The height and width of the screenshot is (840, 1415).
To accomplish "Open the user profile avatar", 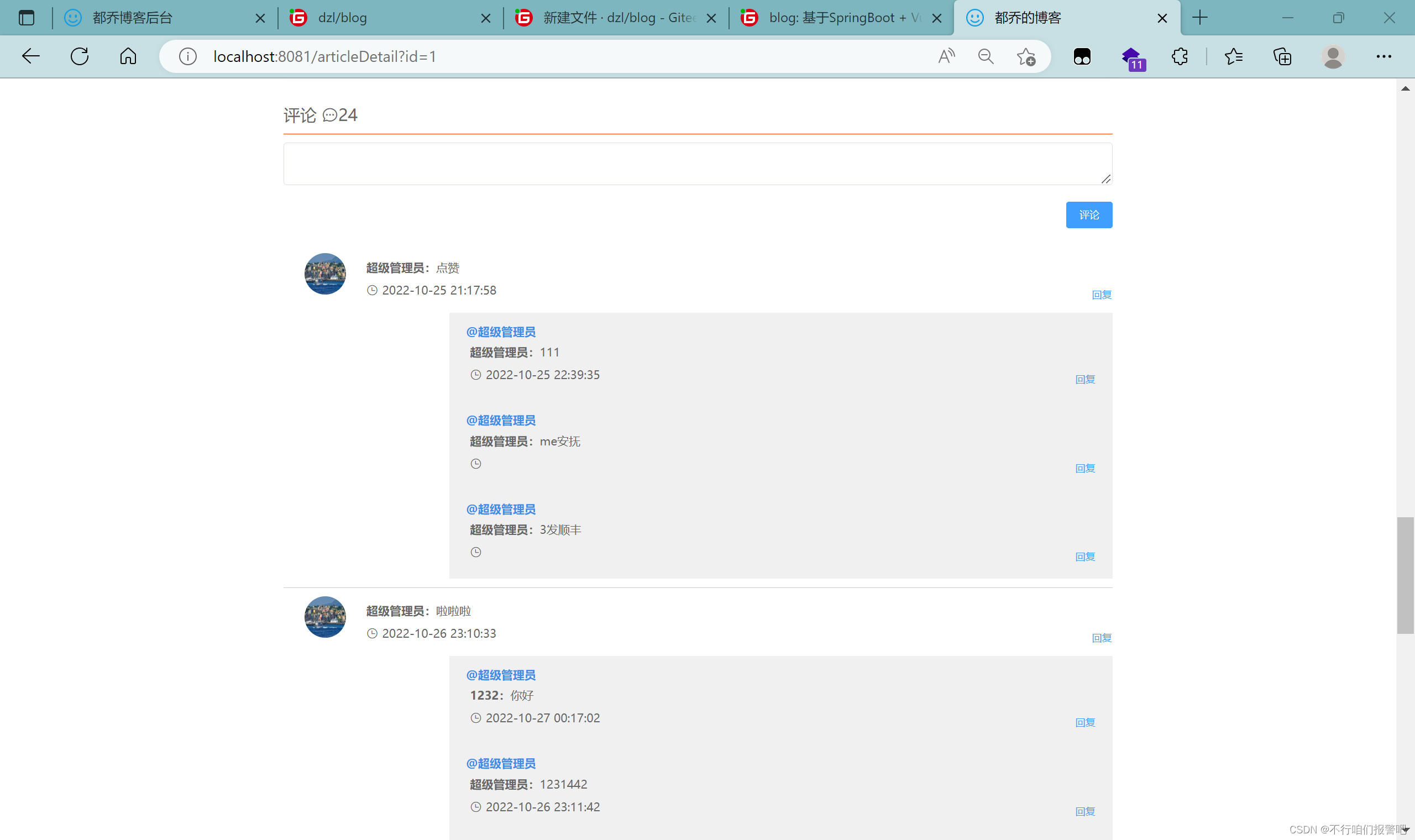I will [1333, 56].
